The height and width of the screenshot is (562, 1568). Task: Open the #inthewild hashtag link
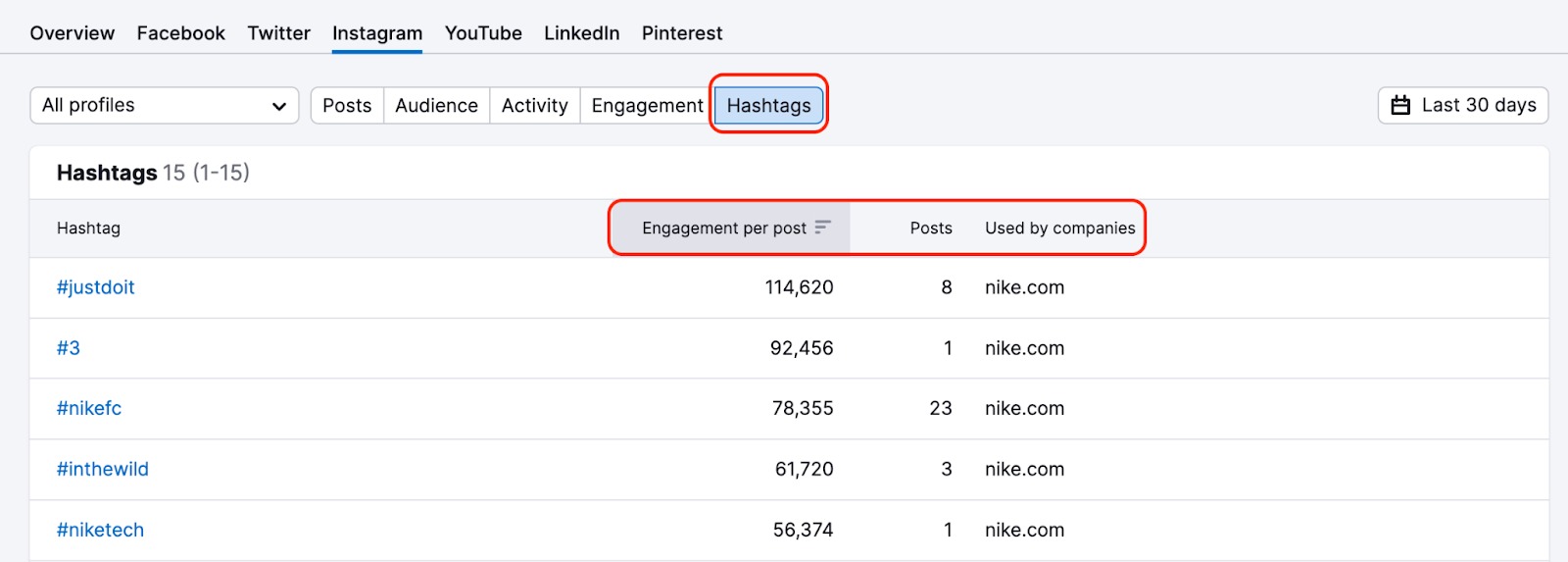103,469
